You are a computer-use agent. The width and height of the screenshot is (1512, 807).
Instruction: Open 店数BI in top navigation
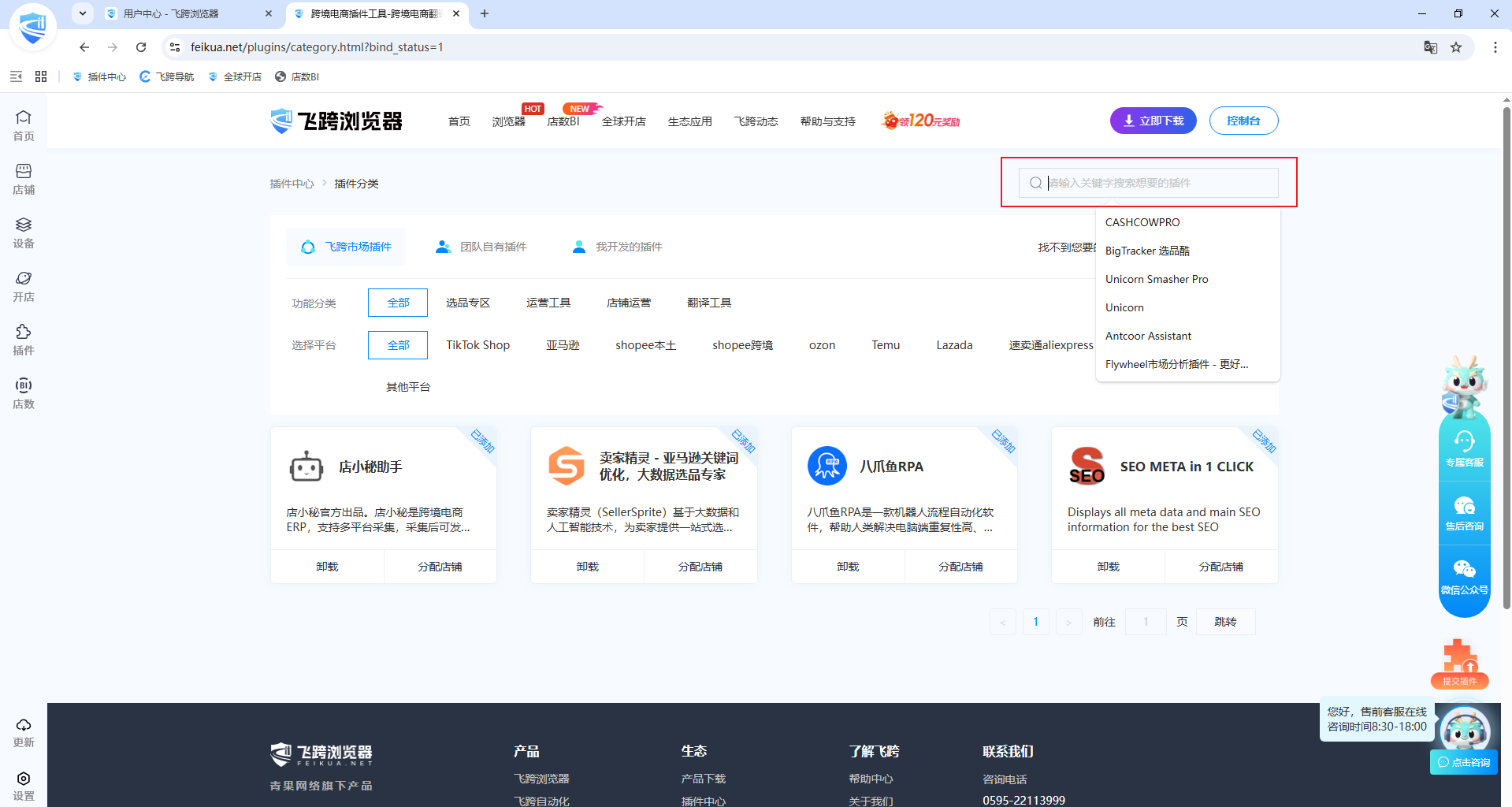click(x=563, y=121)
